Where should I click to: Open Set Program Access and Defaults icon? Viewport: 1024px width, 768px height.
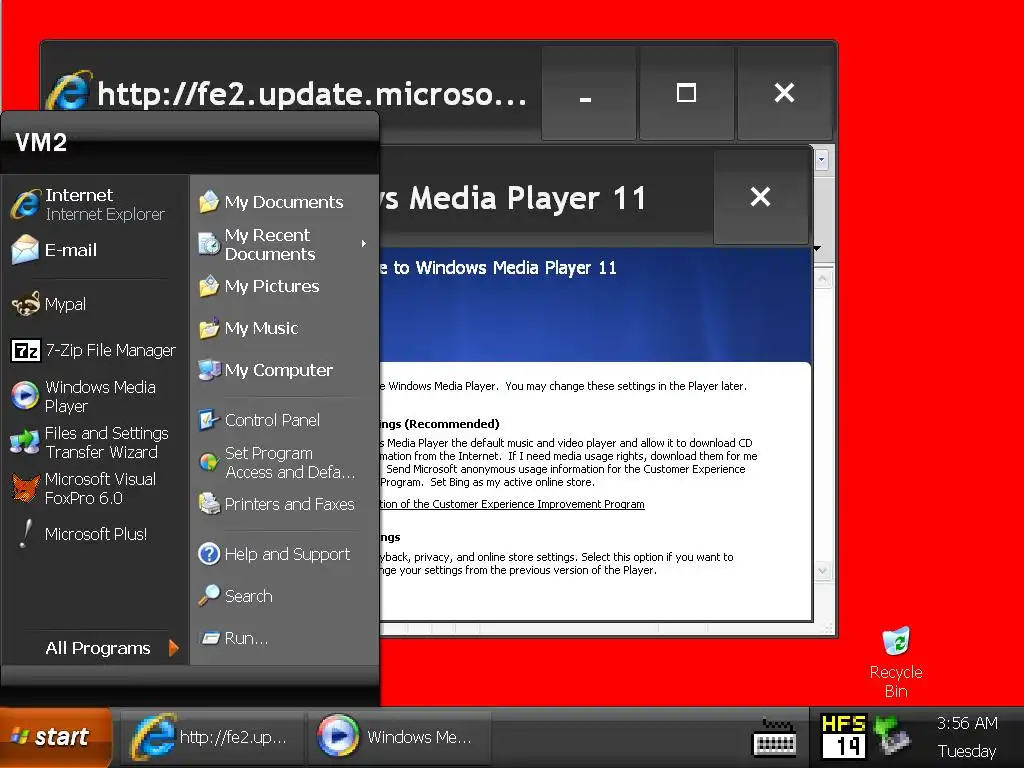(x=209, y=462)
